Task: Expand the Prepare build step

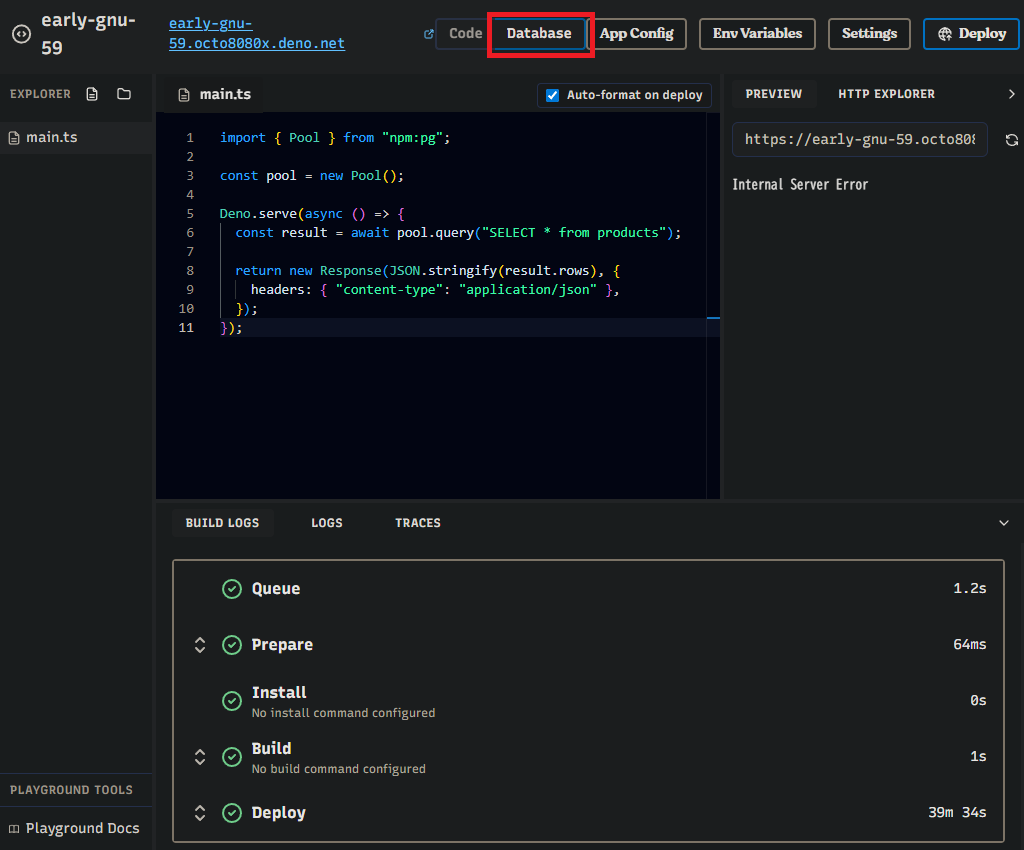Action: pos(200,645)
